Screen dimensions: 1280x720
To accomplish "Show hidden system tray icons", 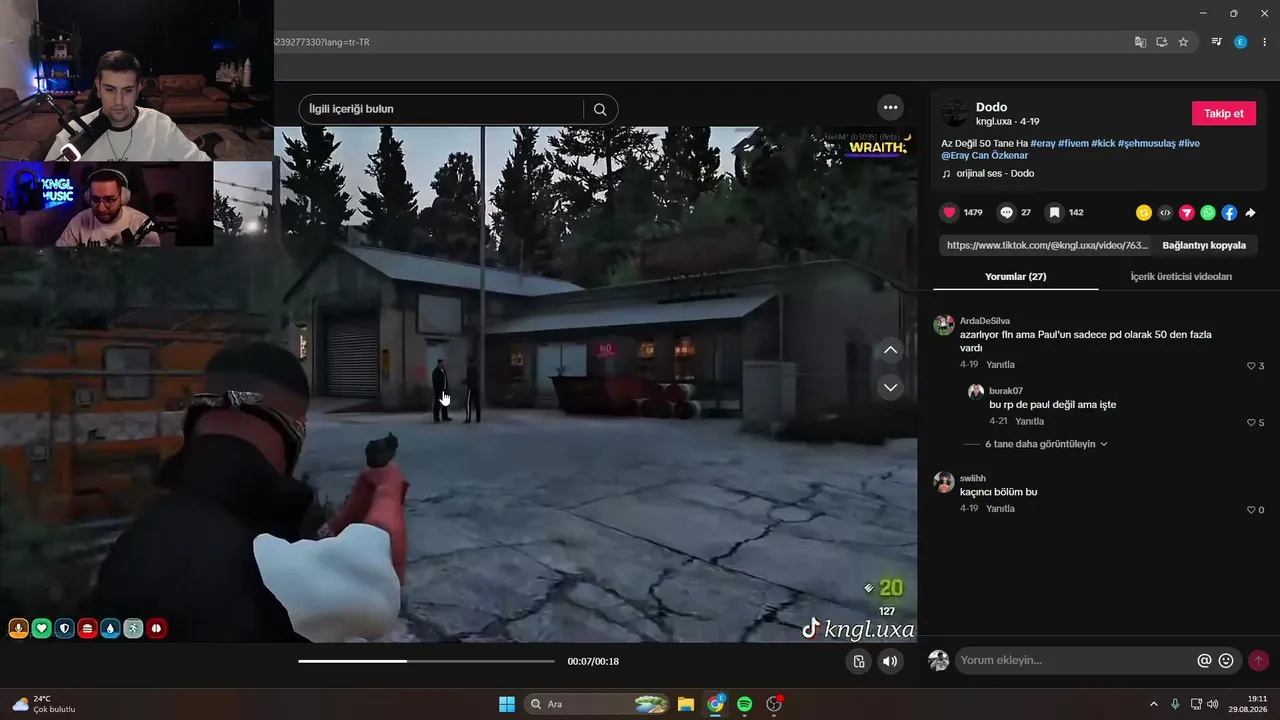I will click(1153, 704).
